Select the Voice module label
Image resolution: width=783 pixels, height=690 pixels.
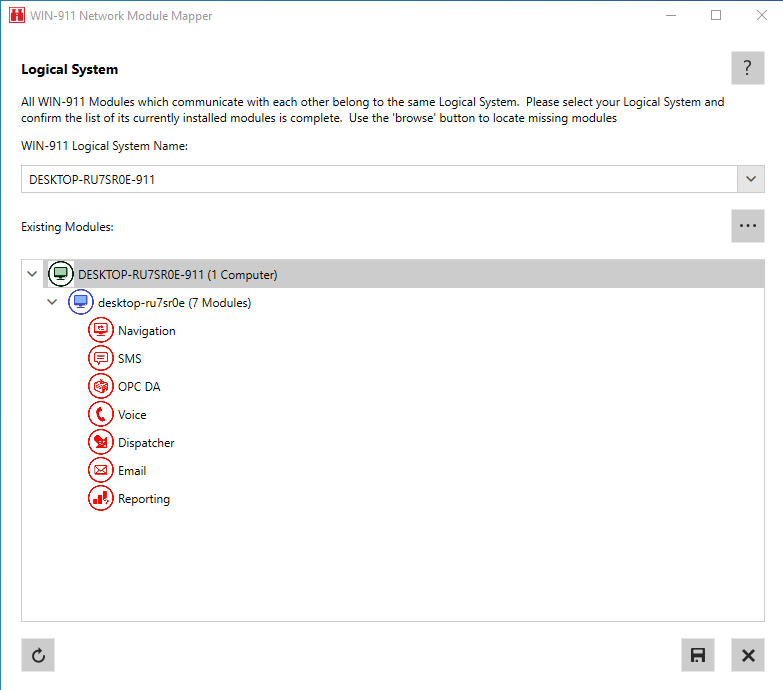pos(132,414)
